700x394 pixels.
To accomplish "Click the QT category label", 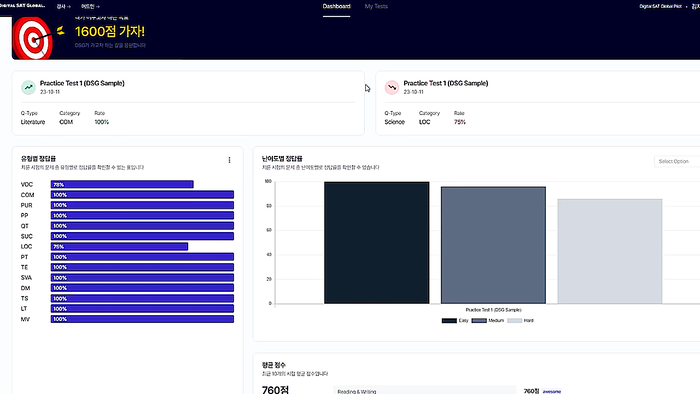I will 25,226.
